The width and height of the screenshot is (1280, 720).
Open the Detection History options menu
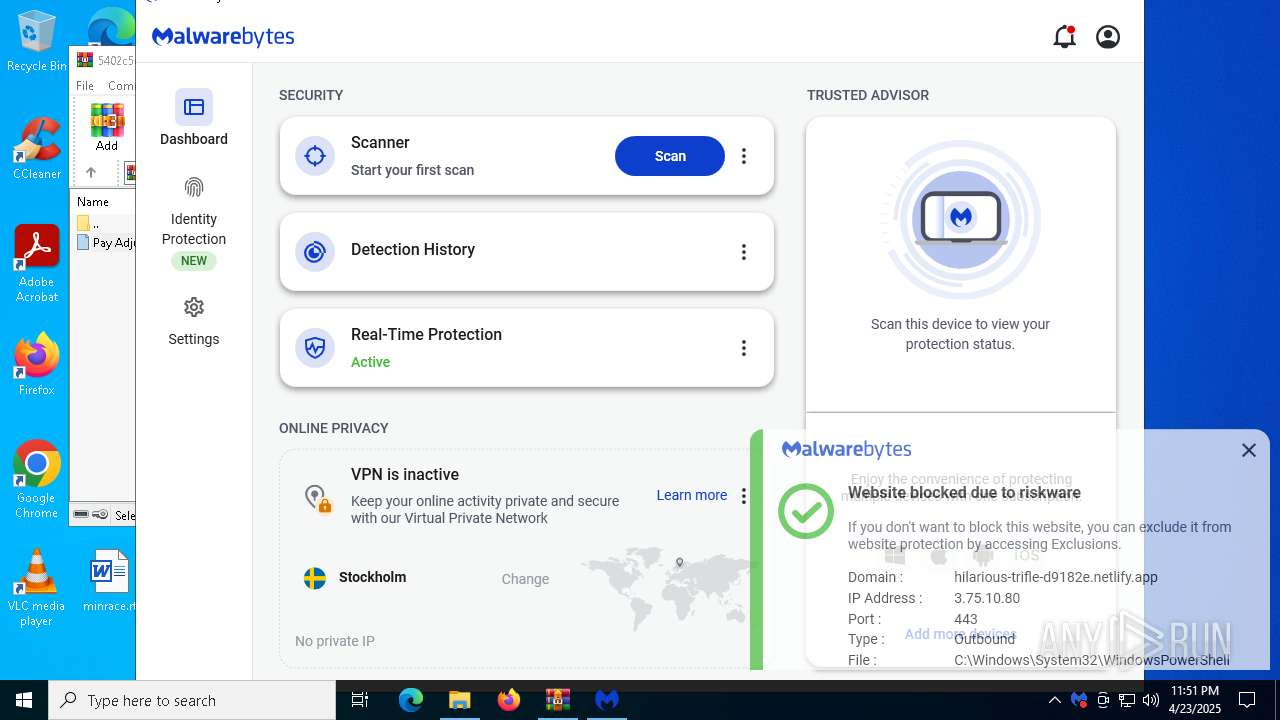(x=743, y=252)
